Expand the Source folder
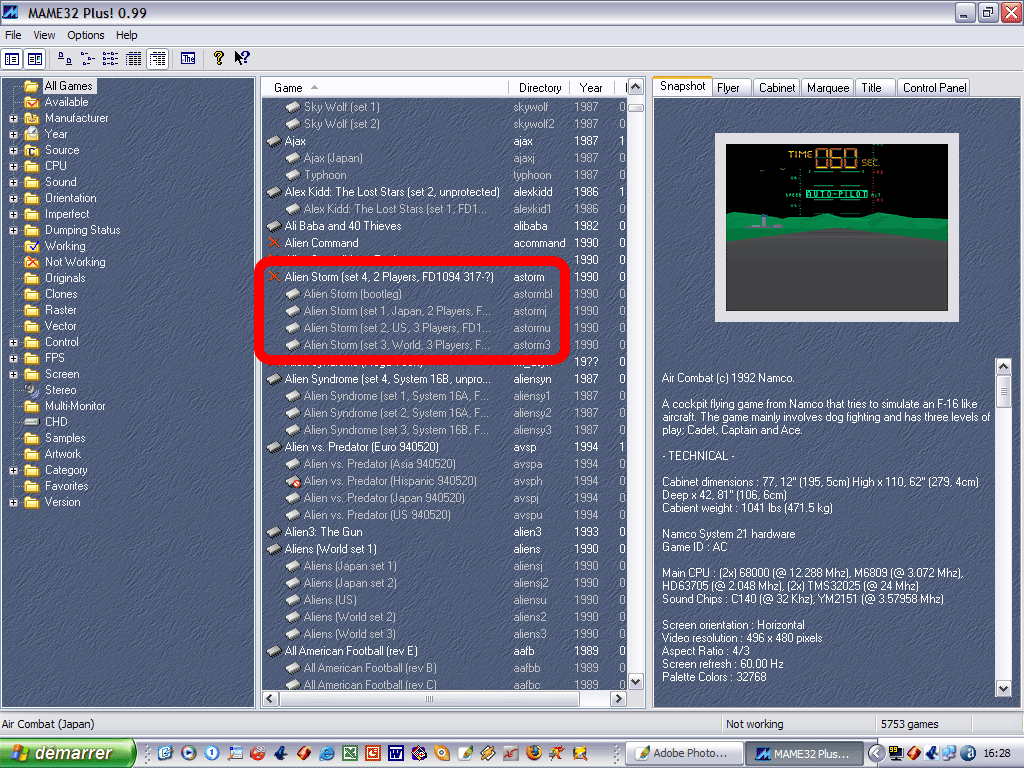1024x768 pixels. coord(13,150)
